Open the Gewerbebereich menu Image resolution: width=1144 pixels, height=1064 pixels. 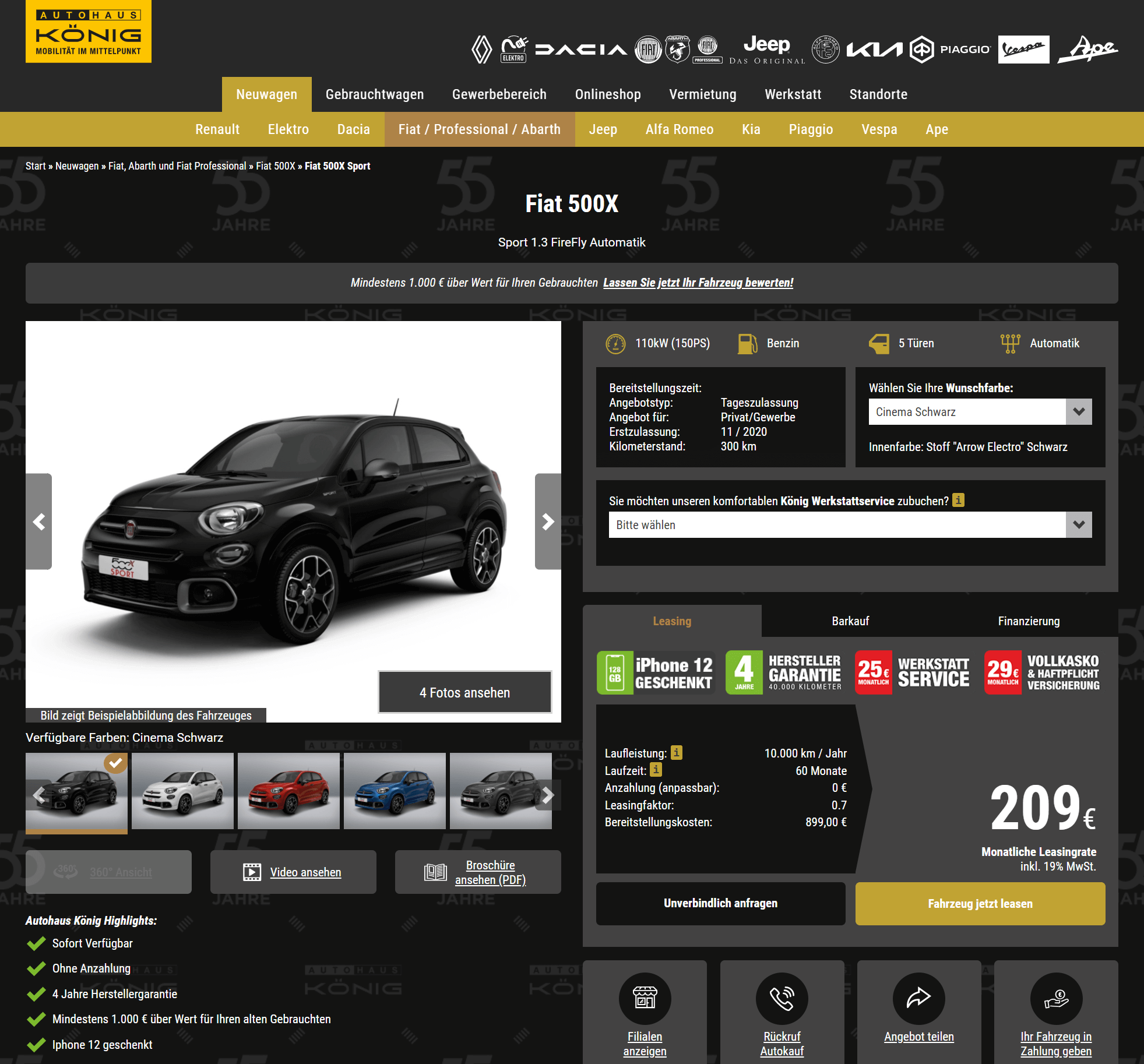point(499,94)
